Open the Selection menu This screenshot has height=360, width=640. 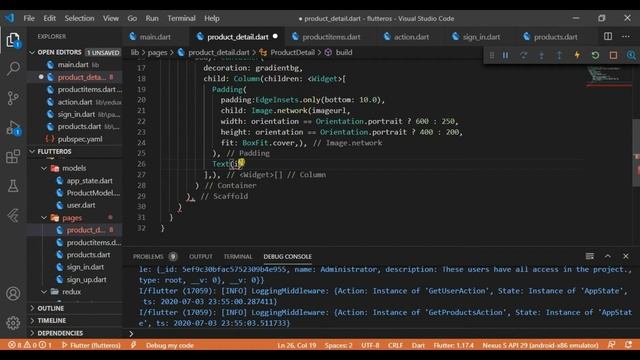79,18
